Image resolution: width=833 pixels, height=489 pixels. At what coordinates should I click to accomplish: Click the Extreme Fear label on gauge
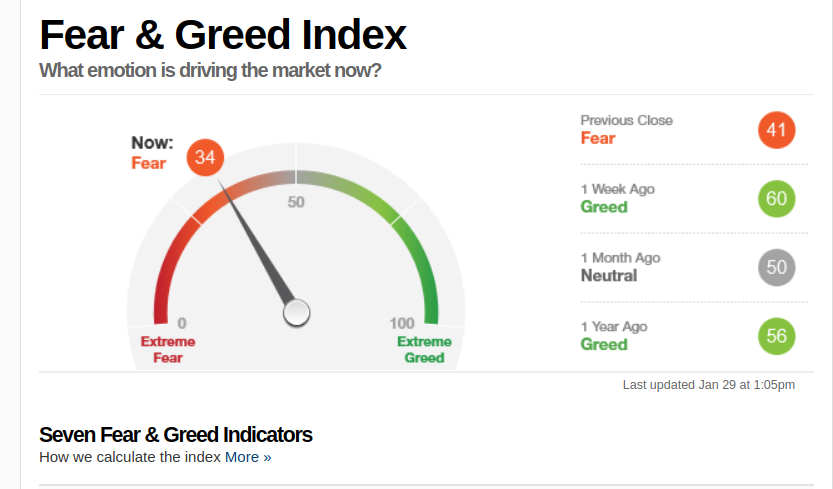(168, 349)
